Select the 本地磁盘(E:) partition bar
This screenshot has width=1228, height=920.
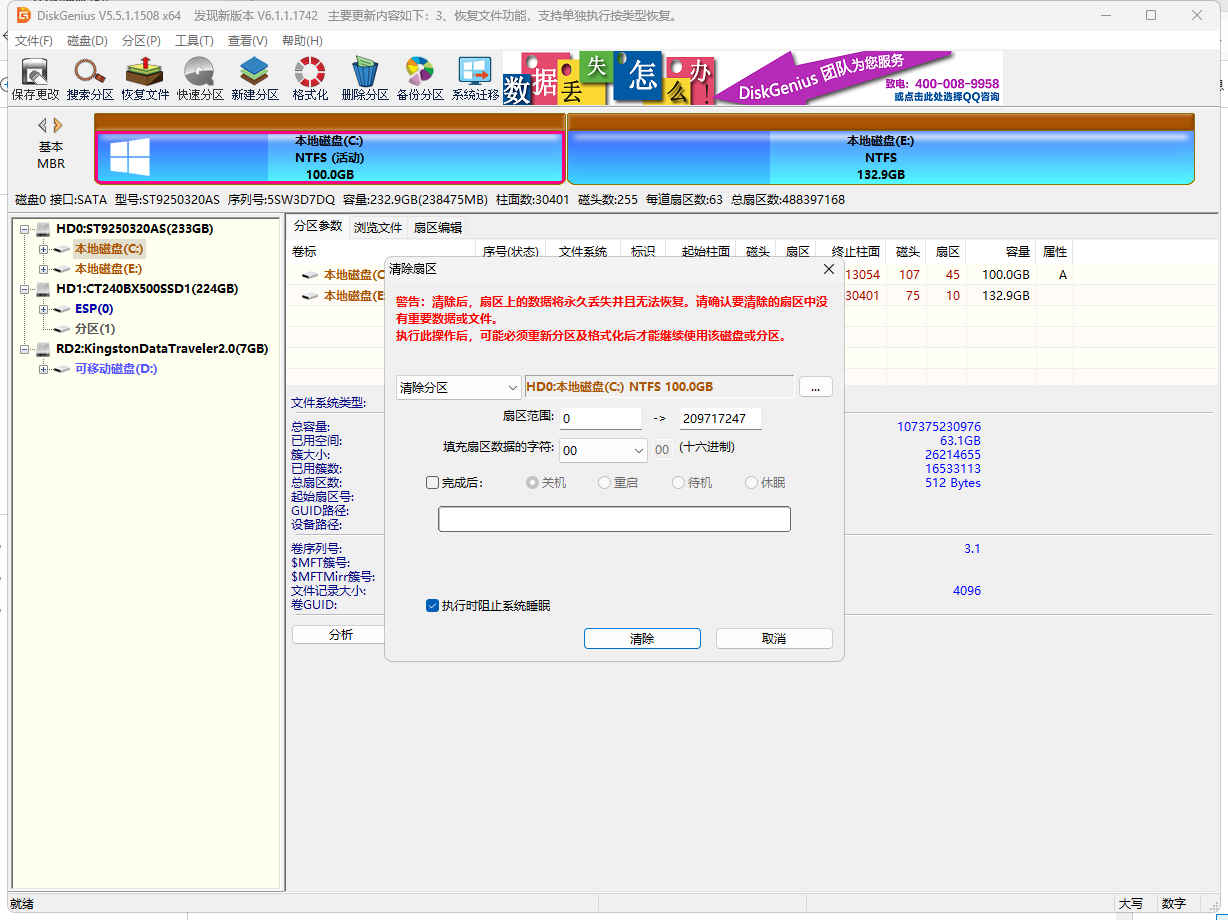pyautogui.click(x=880, y=158)
